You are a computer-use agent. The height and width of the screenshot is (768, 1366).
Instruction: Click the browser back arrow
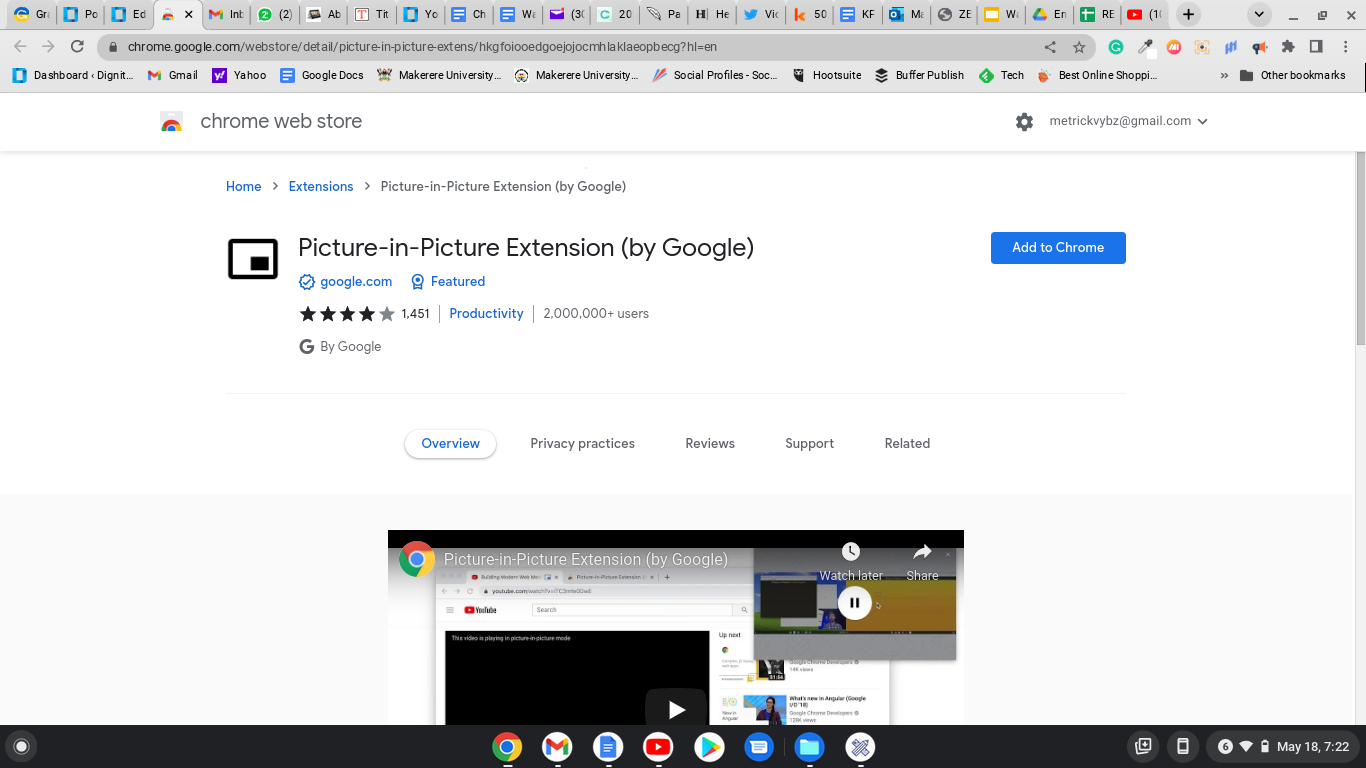click(x=21, y=47)
